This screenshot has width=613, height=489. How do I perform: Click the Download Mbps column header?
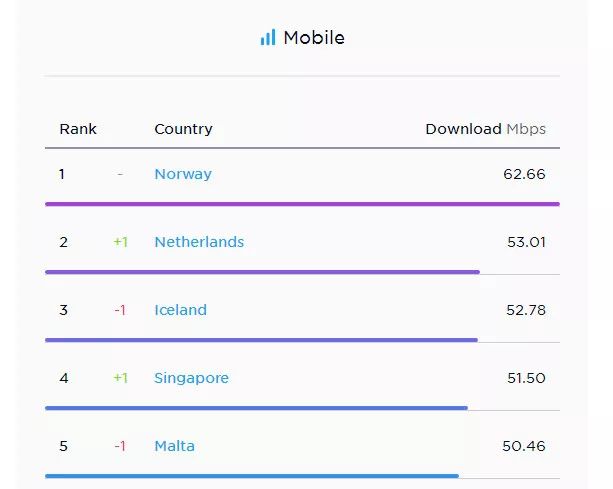(485, 129)
